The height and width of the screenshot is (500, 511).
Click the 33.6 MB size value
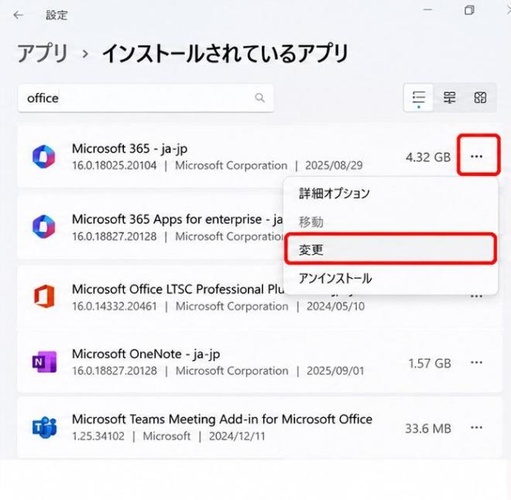[x=428, y=428]
